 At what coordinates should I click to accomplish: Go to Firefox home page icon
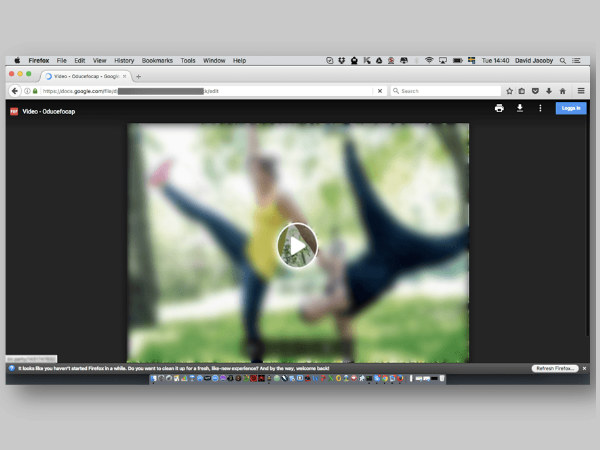pos(562,91)
